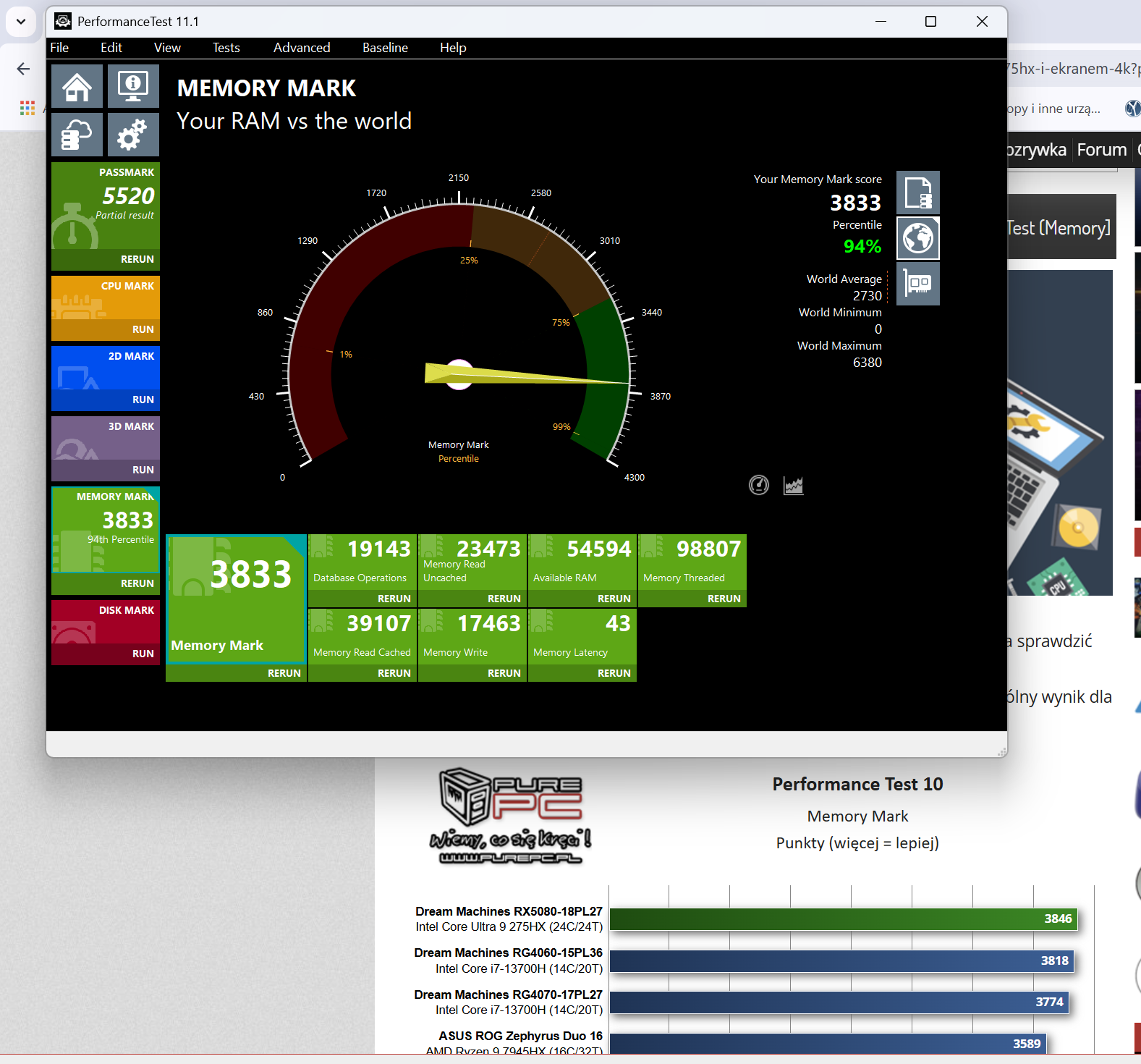
Task: Rerun the Memory Latency test
Action: click(x=614, y=673)
